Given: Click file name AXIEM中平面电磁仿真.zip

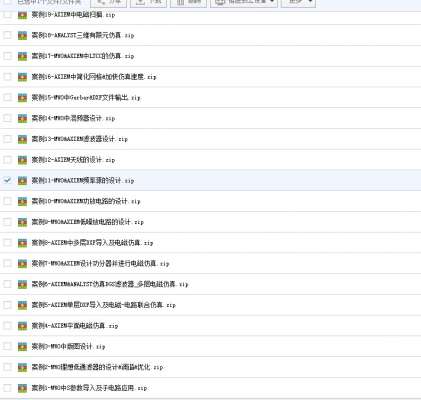Looking at the screenshot, I should coord(75,325).
